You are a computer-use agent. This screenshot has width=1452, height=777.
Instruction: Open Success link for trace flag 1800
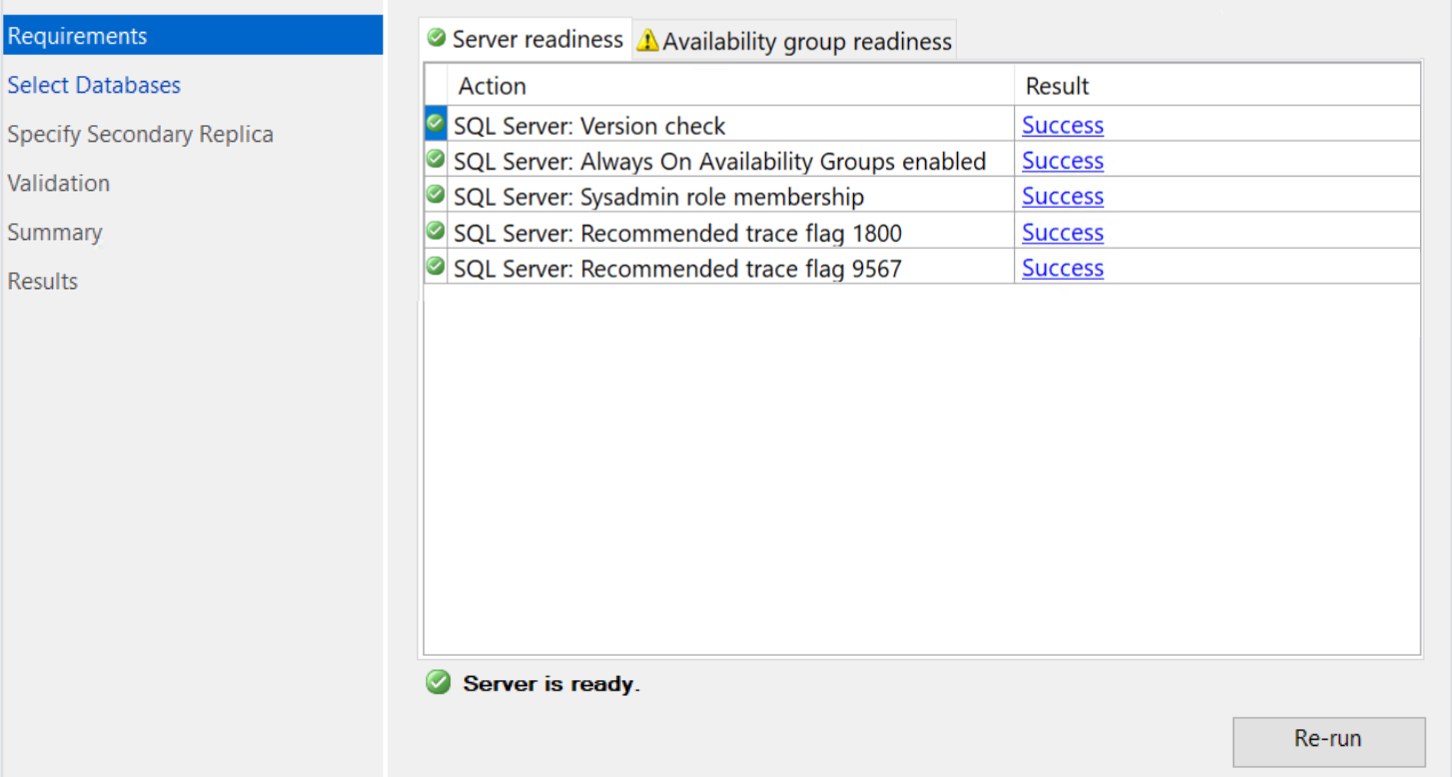[1062, 232]
